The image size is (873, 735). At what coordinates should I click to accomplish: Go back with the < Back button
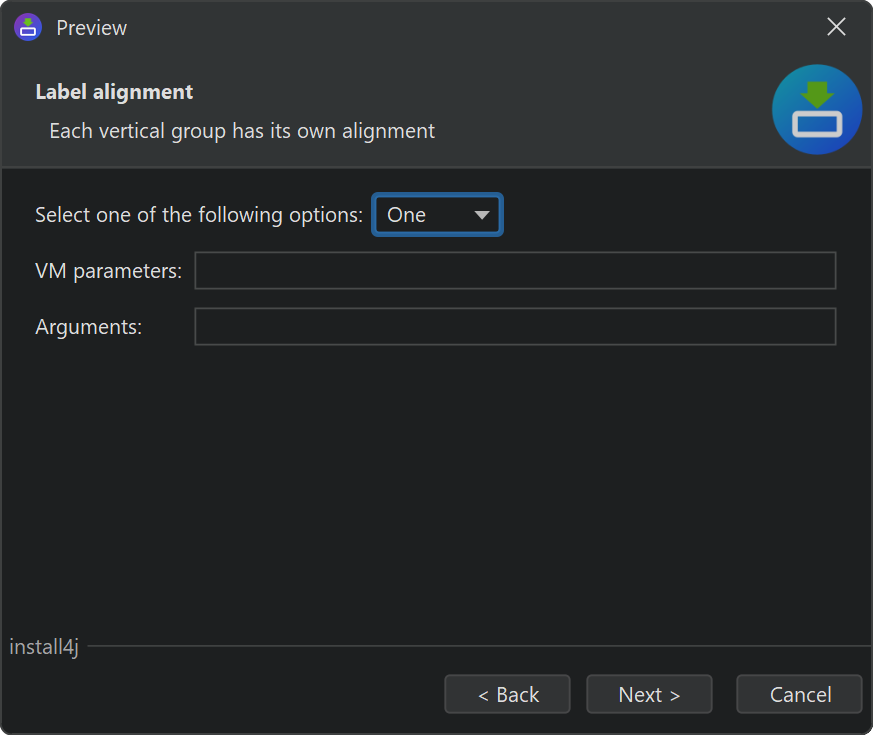tap(507, 695)
